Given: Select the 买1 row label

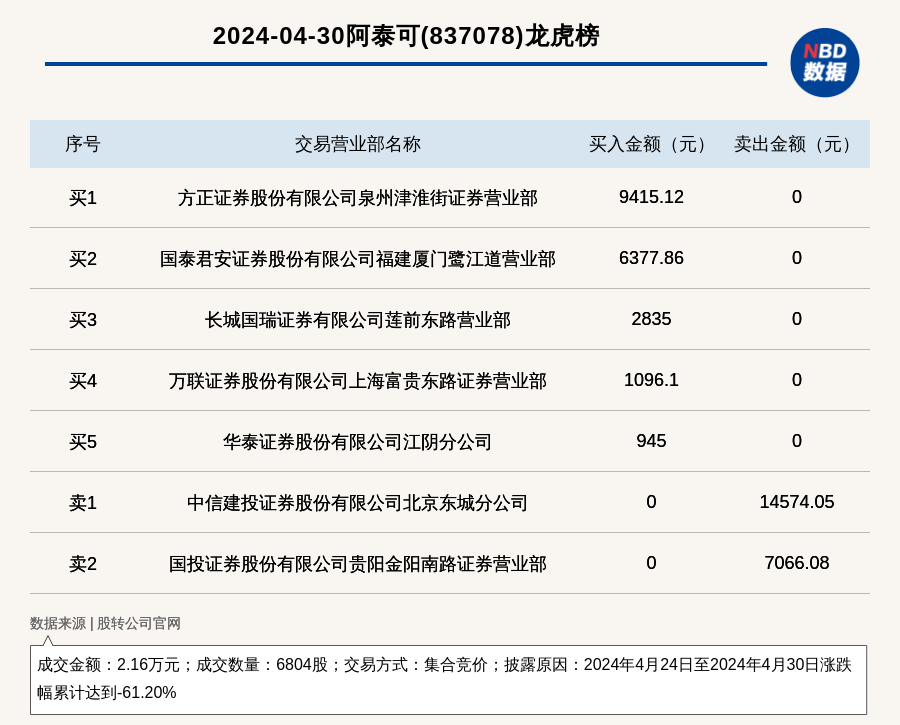Looking at the screenshot, I should pyautogui.click(x=83, y=198).
